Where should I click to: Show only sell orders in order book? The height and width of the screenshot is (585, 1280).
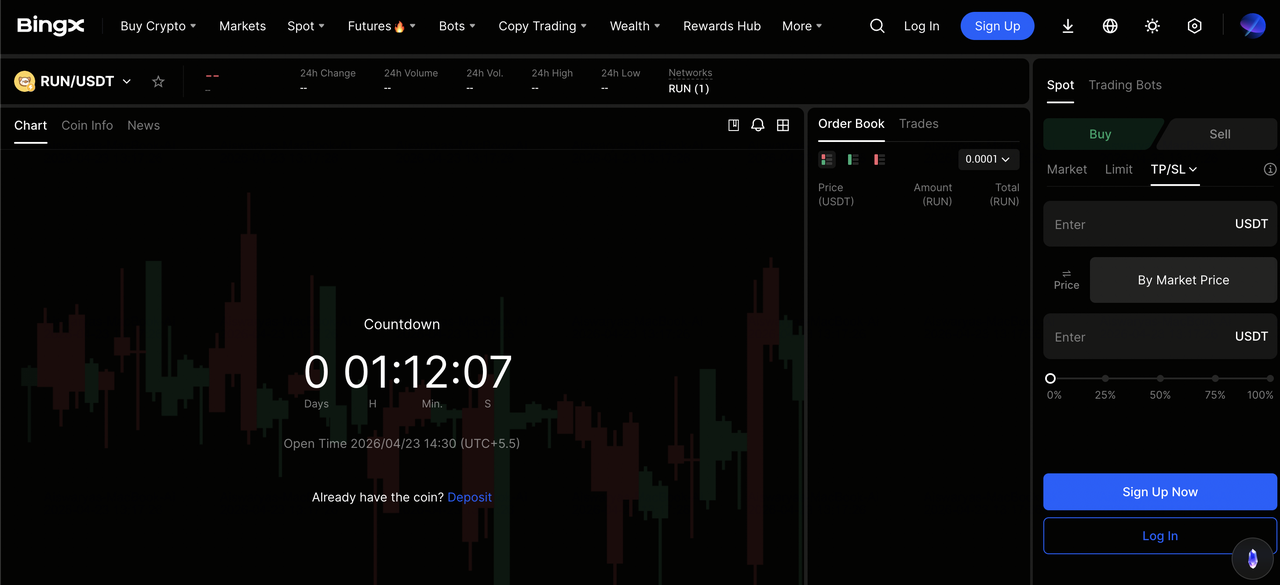pyautogui.click(x=879, y=159)
